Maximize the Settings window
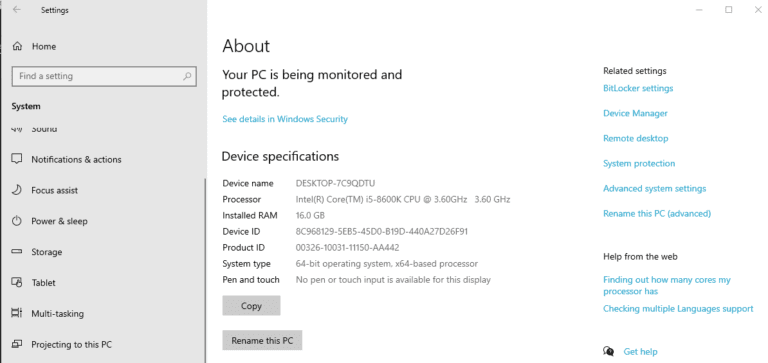The width and height of the screenshot is (768, 363). [729, 10]
